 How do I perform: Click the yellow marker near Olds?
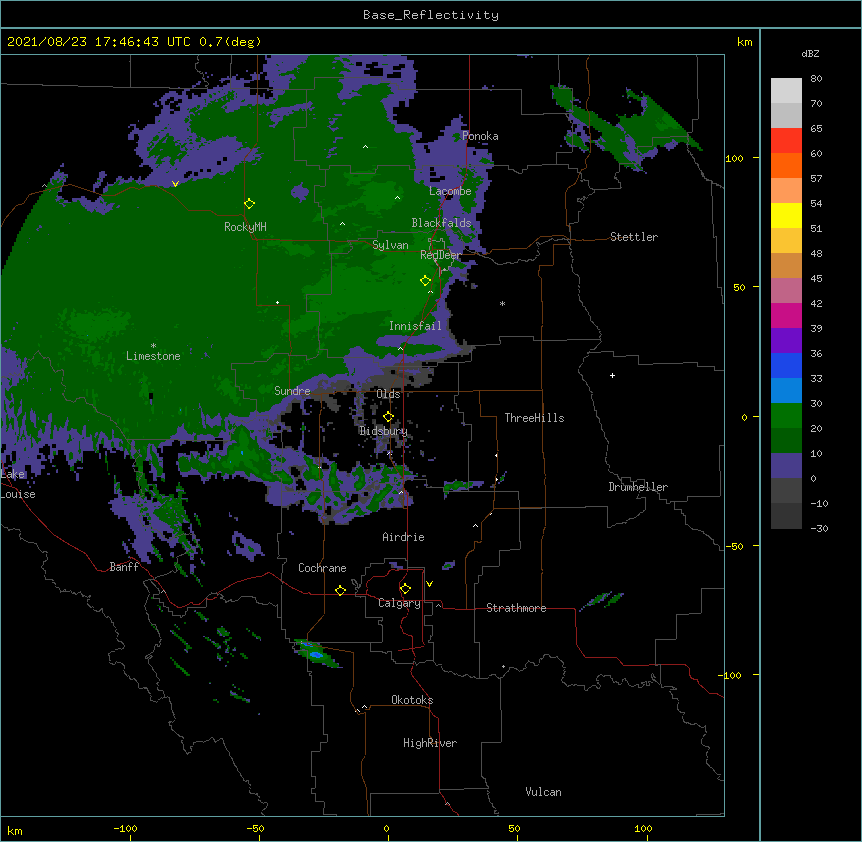[x=388, y=417]
